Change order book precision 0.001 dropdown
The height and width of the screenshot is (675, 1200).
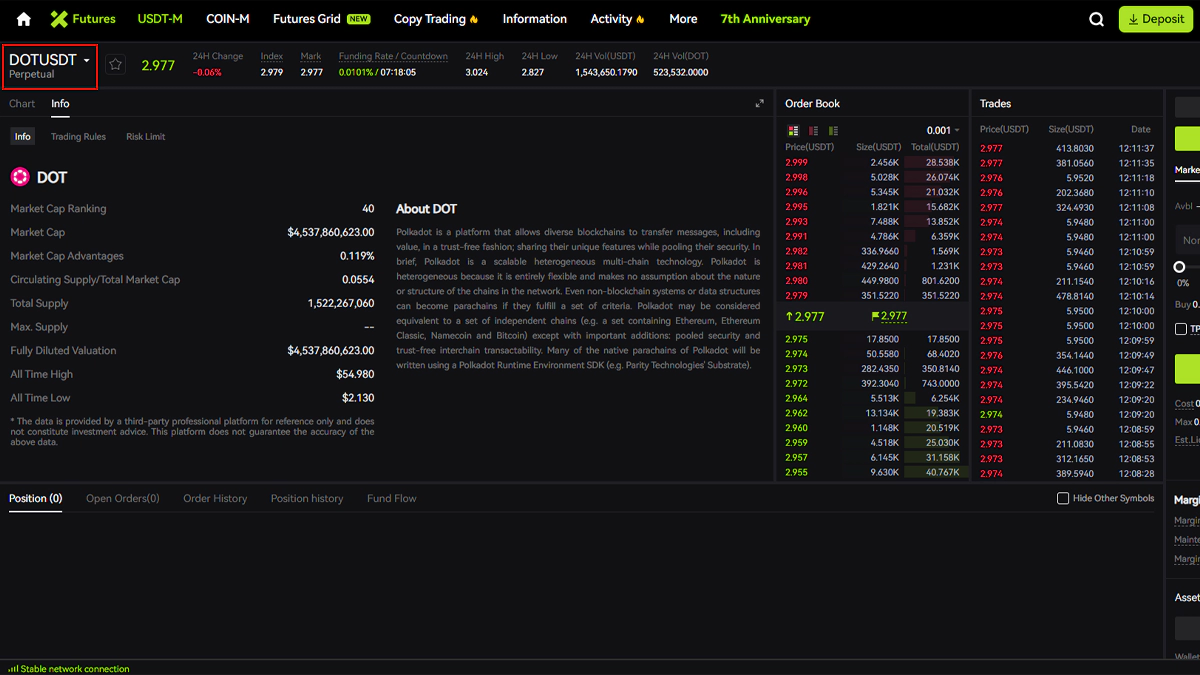[x=942, y=131]
